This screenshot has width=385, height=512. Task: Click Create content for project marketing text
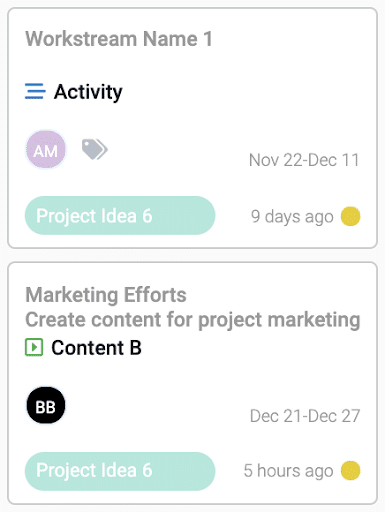click(193, 320)
